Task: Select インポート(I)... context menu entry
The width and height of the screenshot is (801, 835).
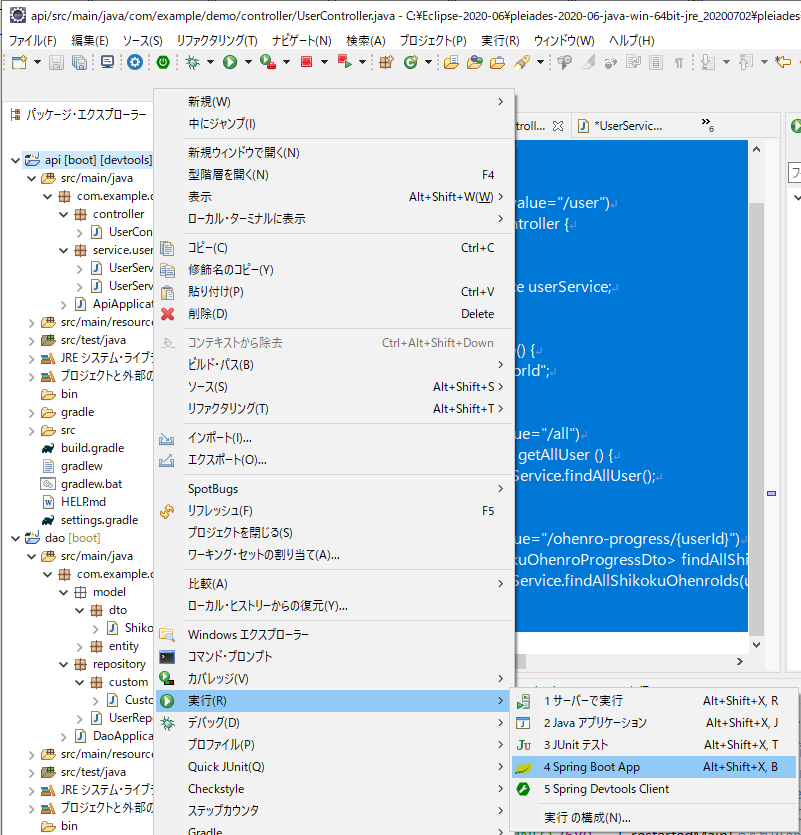Action: [x=334, y=438]
